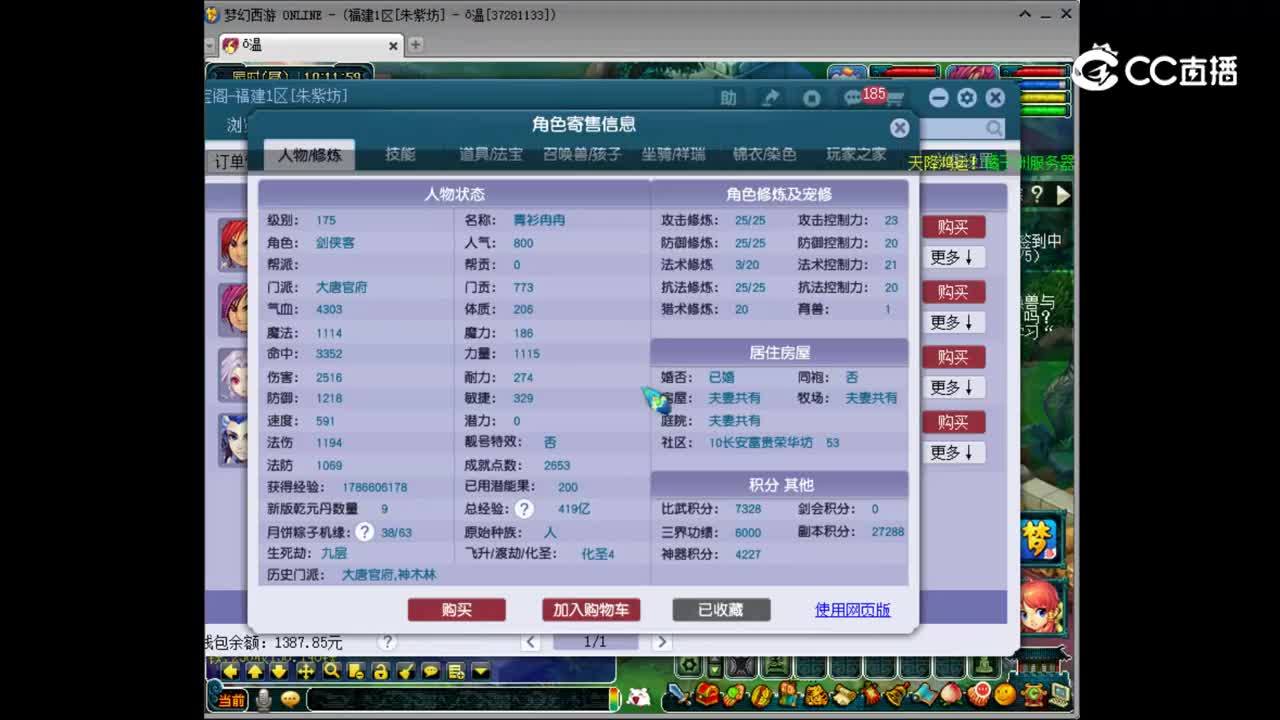The height and width of the screenshot is (720, 1280).
Task: Click the 10长安富贵荣华坊 community value
Action: [760, 442]
